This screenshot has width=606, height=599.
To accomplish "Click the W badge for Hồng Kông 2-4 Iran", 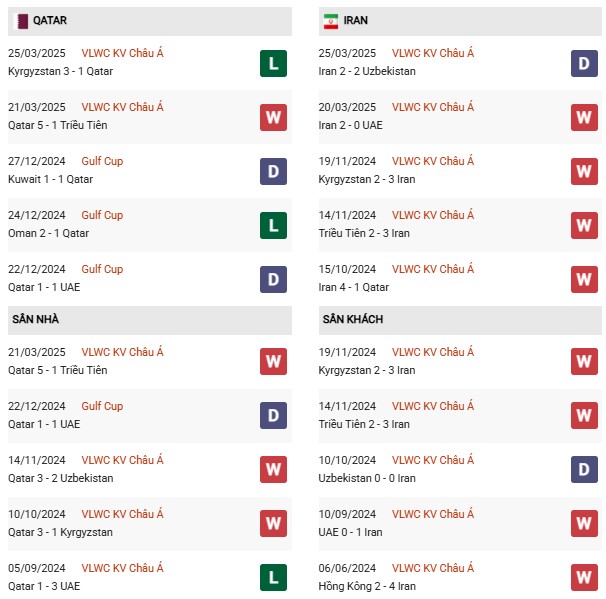I will [x=584, y=578].
